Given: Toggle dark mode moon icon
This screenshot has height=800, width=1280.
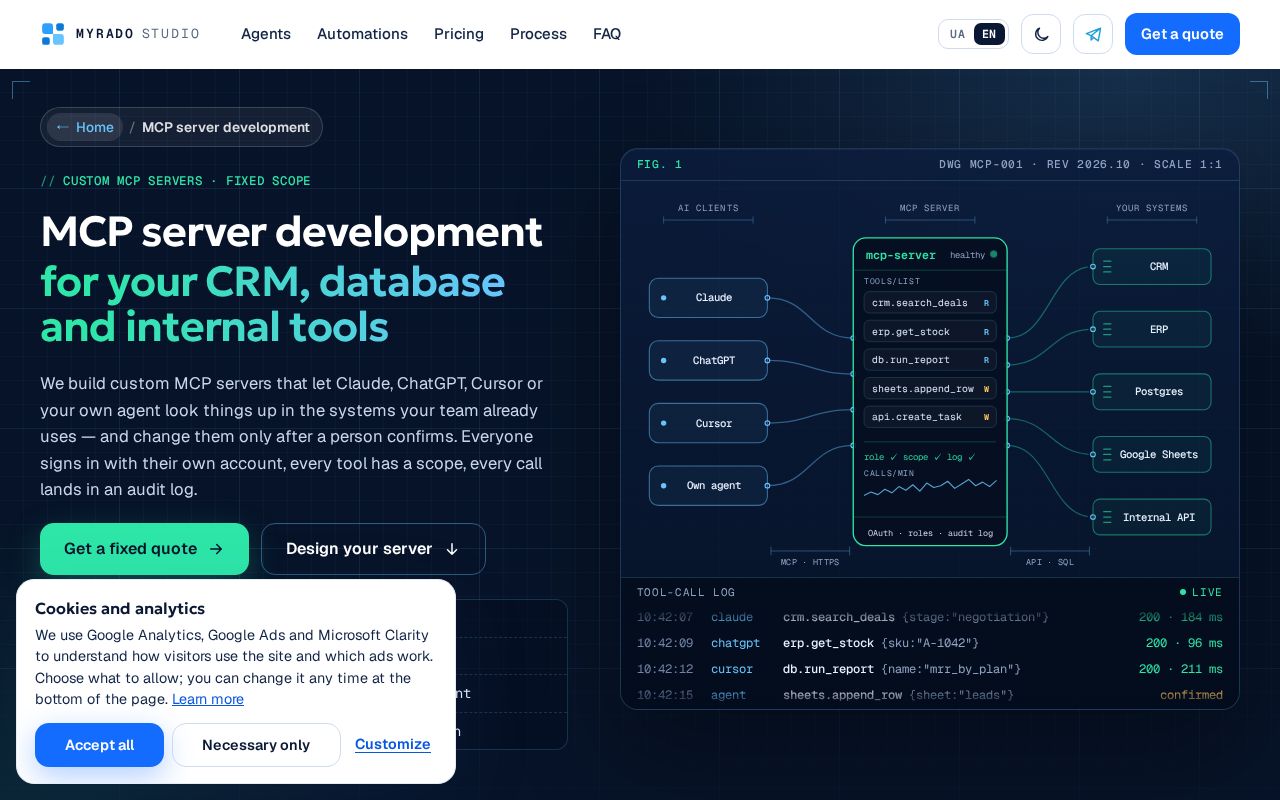Looking at the screenshot, I should [x=1041, y=34].
